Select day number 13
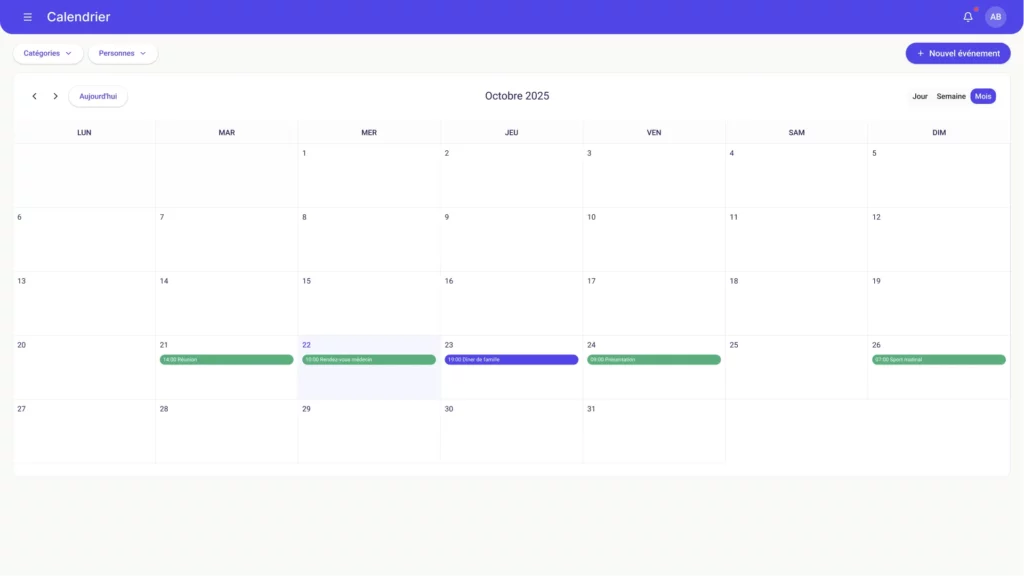The height and width of the screenshot is (576, 1024). pyautogui.click(x=22, y=281)
